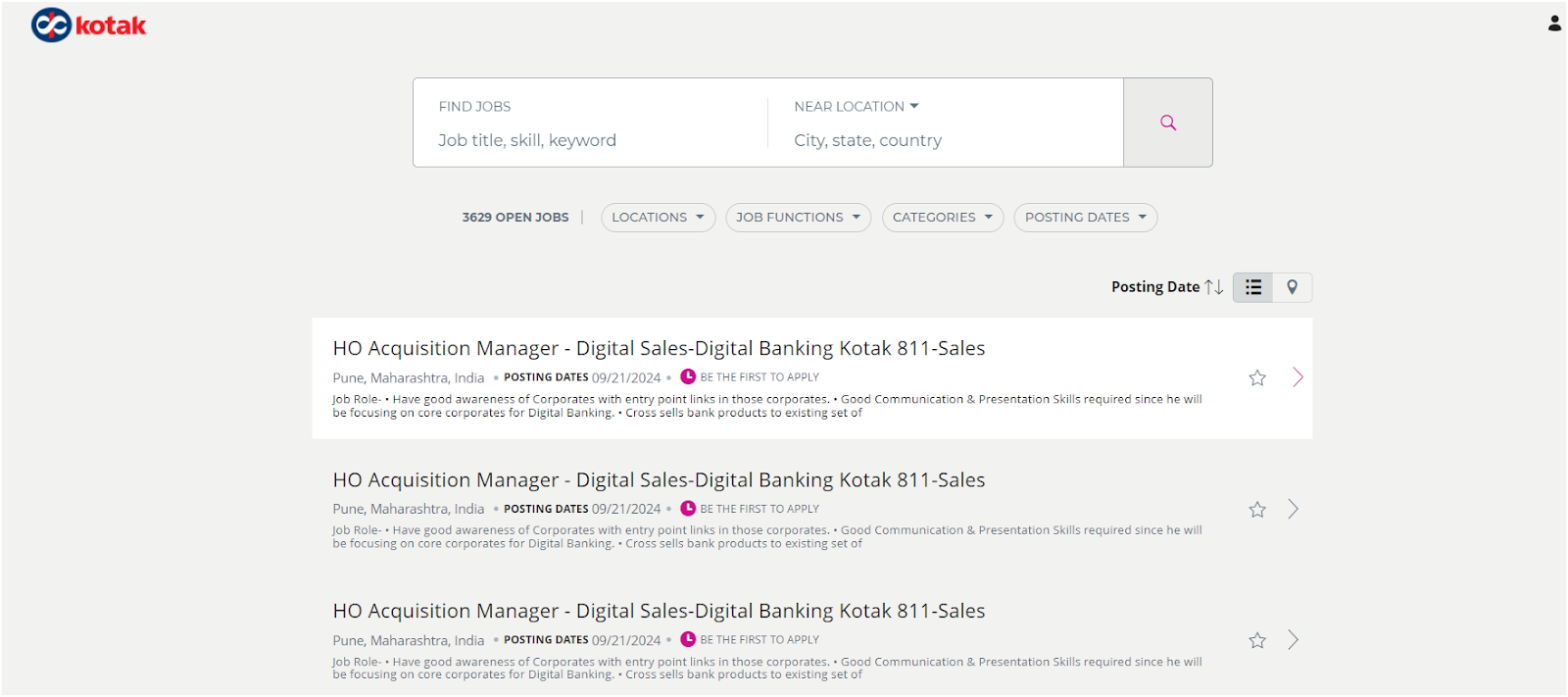Click the Kotak logo
Image resolution: width=1568 pixels, height=697 pixels.
[x=88, y=25]
